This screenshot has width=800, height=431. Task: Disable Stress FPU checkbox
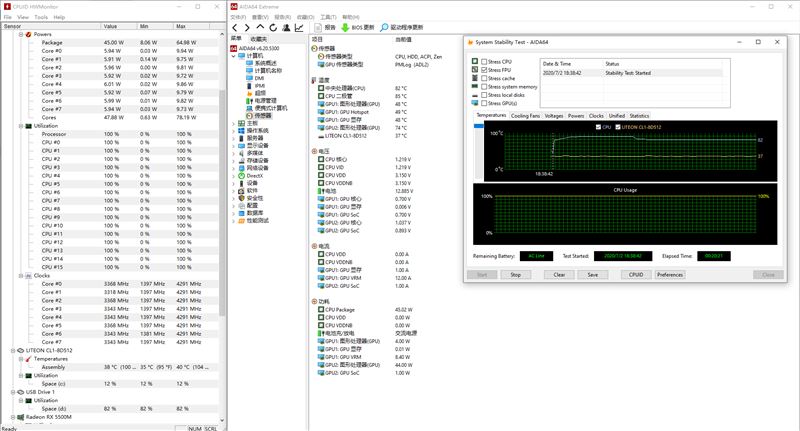pyautogui.click(x=484, y=70)
